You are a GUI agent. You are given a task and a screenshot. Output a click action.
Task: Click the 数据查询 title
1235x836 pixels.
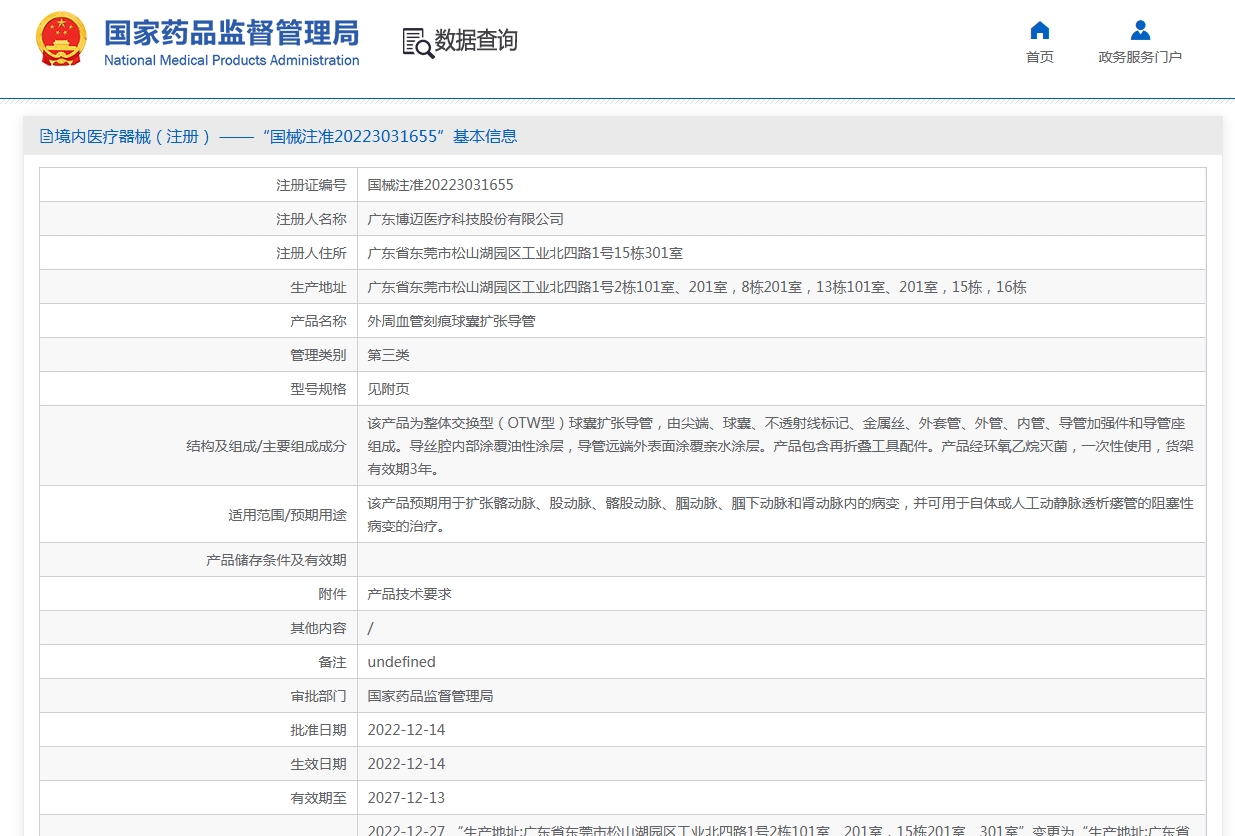(477, 41)
